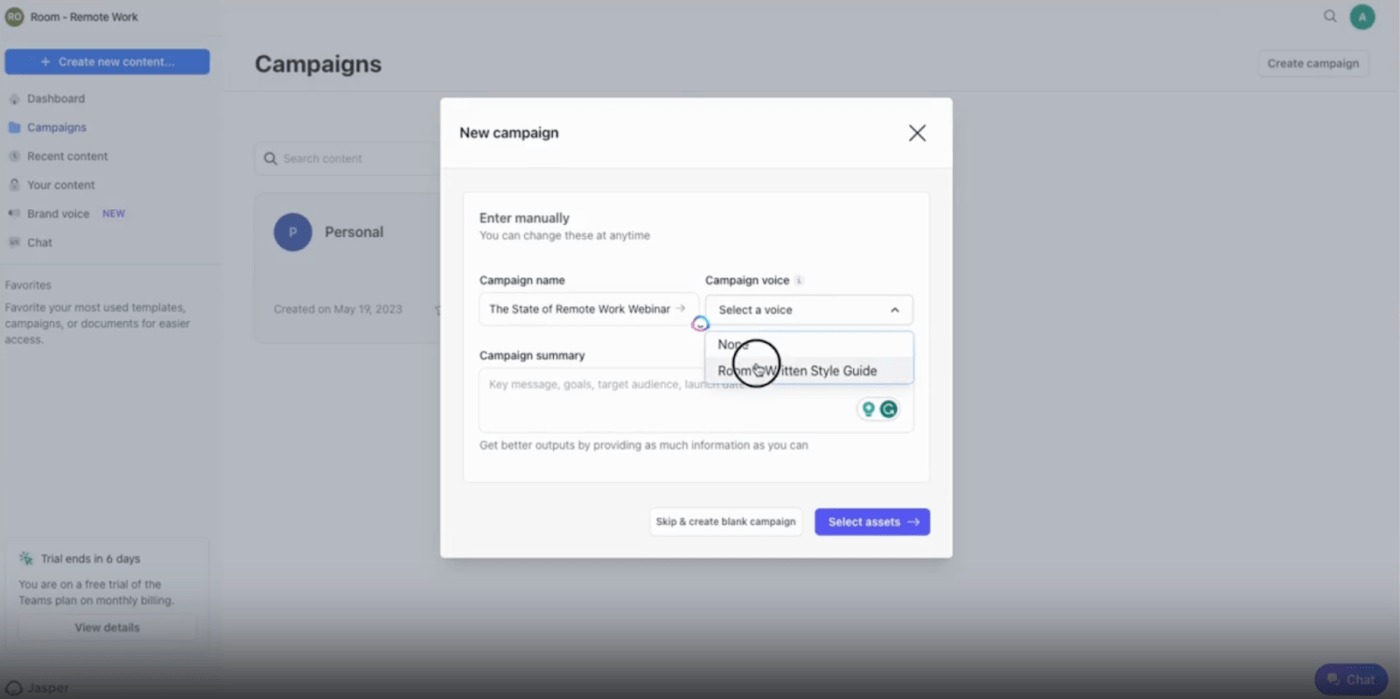This screenshot has width=1400, height=699.
Task: Open the user avatar 'A' menu
Action: [x=1362, y=17]
